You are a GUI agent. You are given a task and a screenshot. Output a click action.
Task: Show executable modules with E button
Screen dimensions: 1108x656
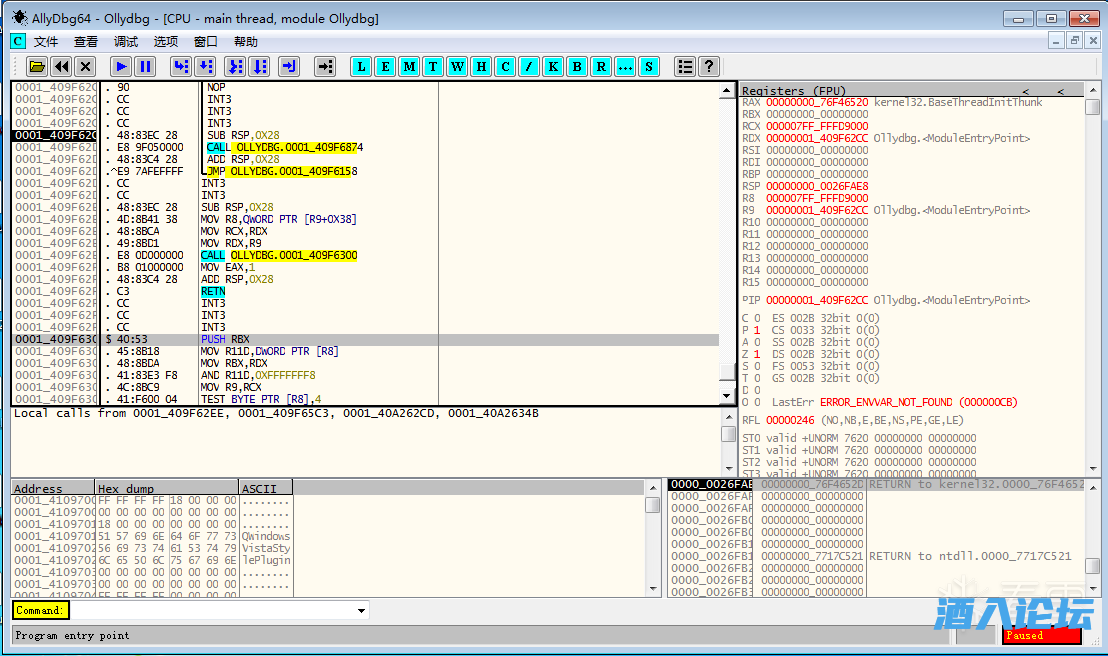click(385, 67)
